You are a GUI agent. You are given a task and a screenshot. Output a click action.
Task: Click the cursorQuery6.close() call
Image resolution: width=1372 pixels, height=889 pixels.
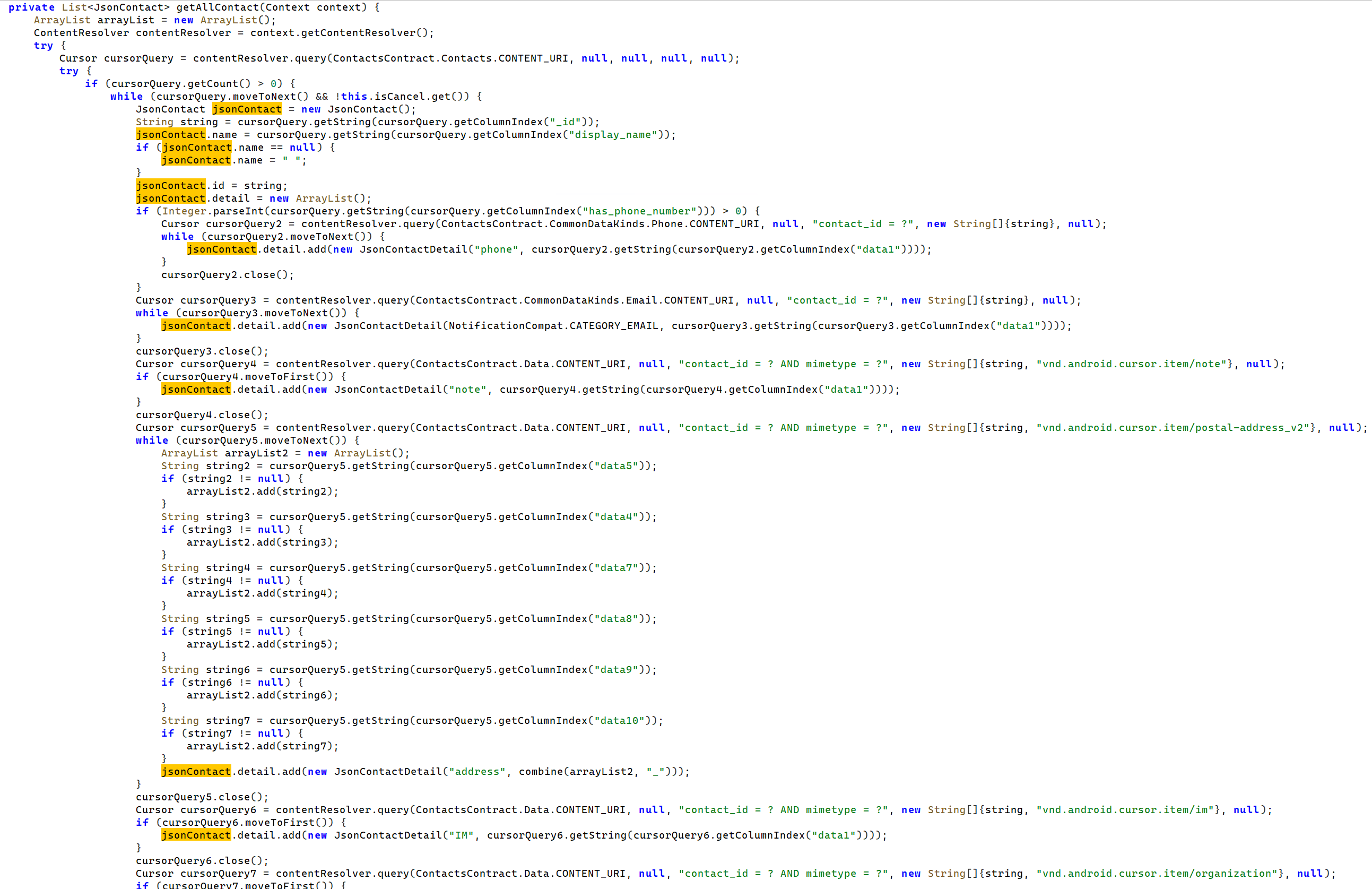[202, 861]
